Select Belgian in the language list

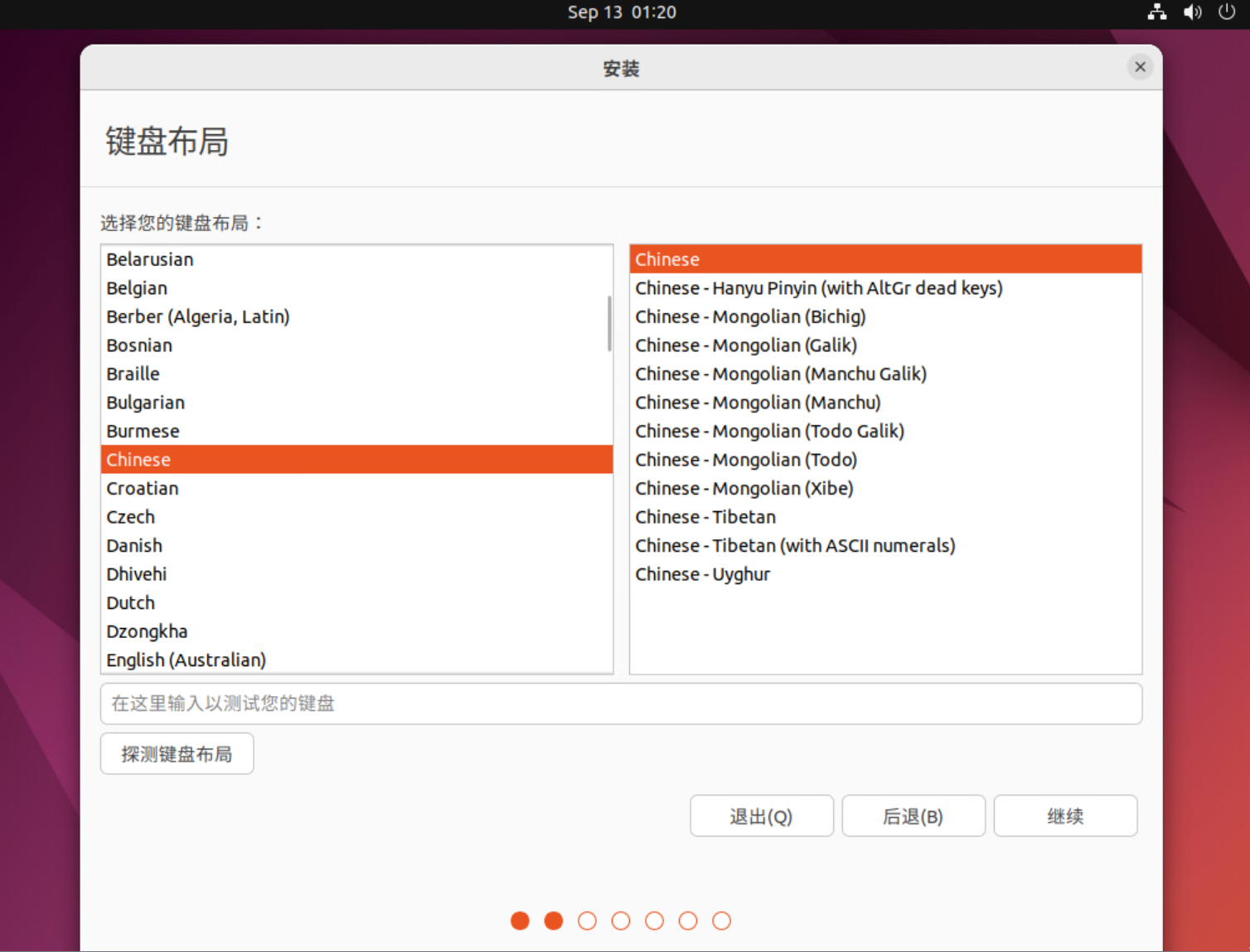click(x=356, y=288)
